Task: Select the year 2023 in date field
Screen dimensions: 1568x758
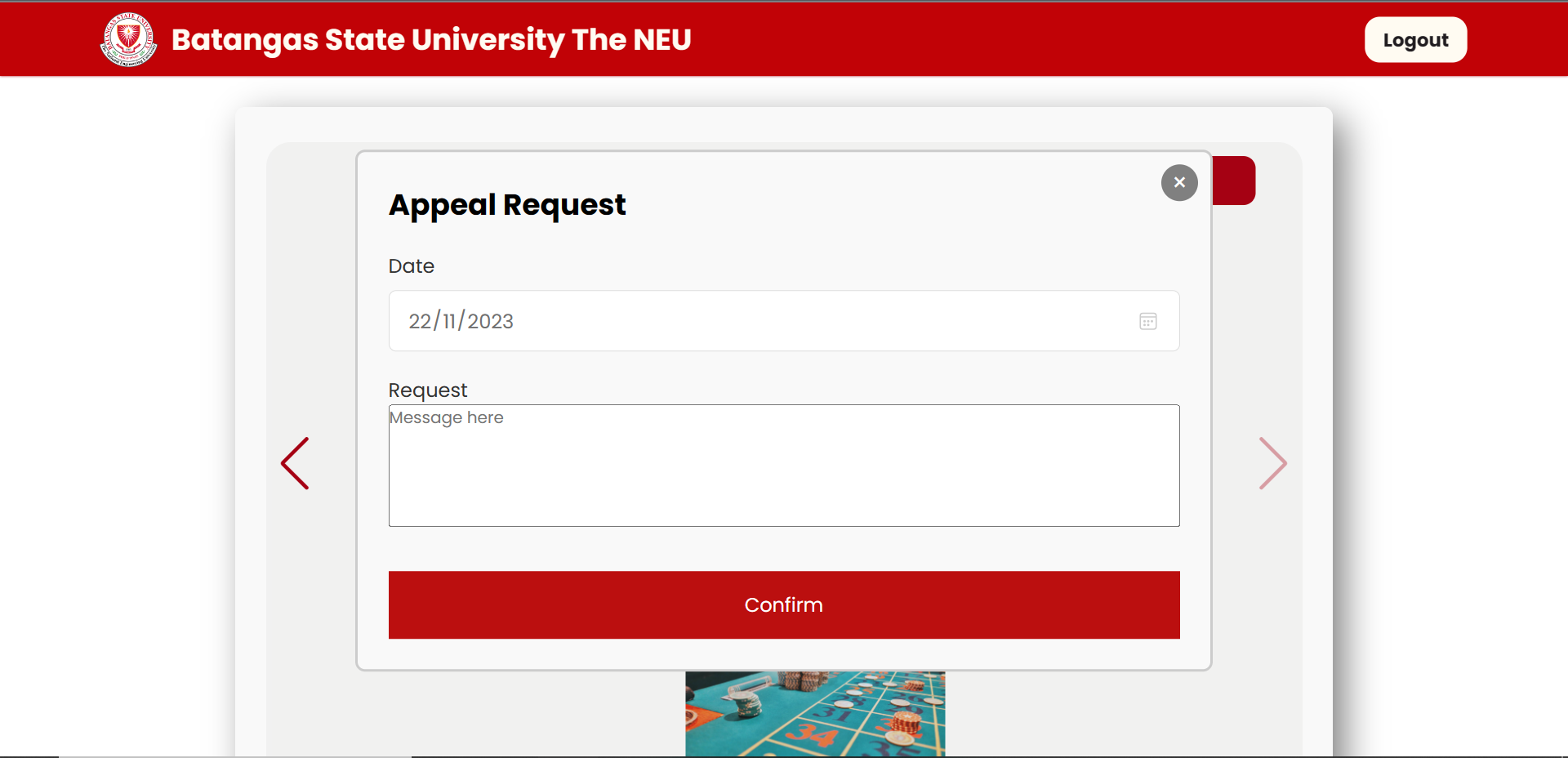Action: (490, 321)
